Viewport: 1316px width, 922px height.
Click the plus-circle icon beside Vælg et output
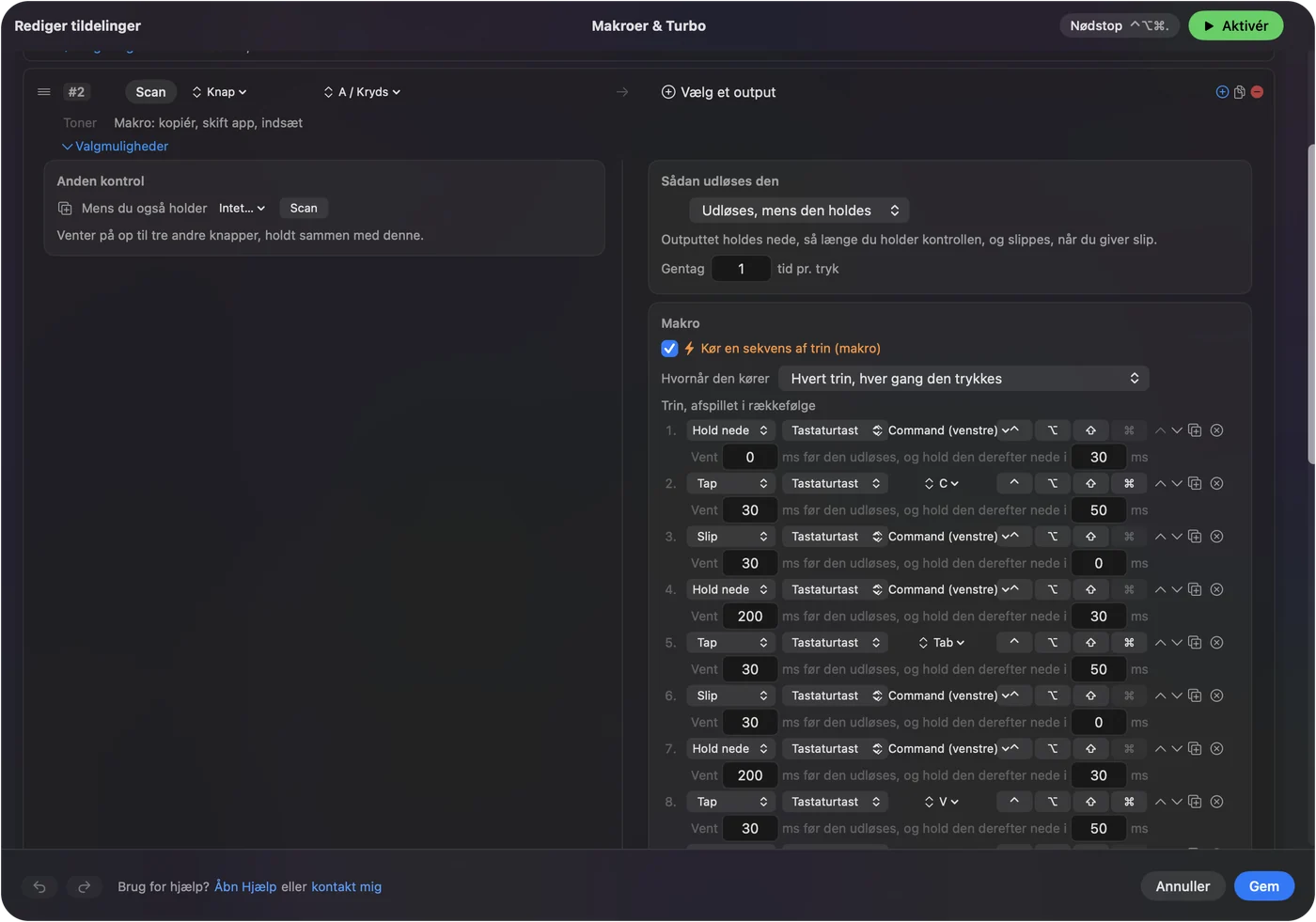point(668,92)
